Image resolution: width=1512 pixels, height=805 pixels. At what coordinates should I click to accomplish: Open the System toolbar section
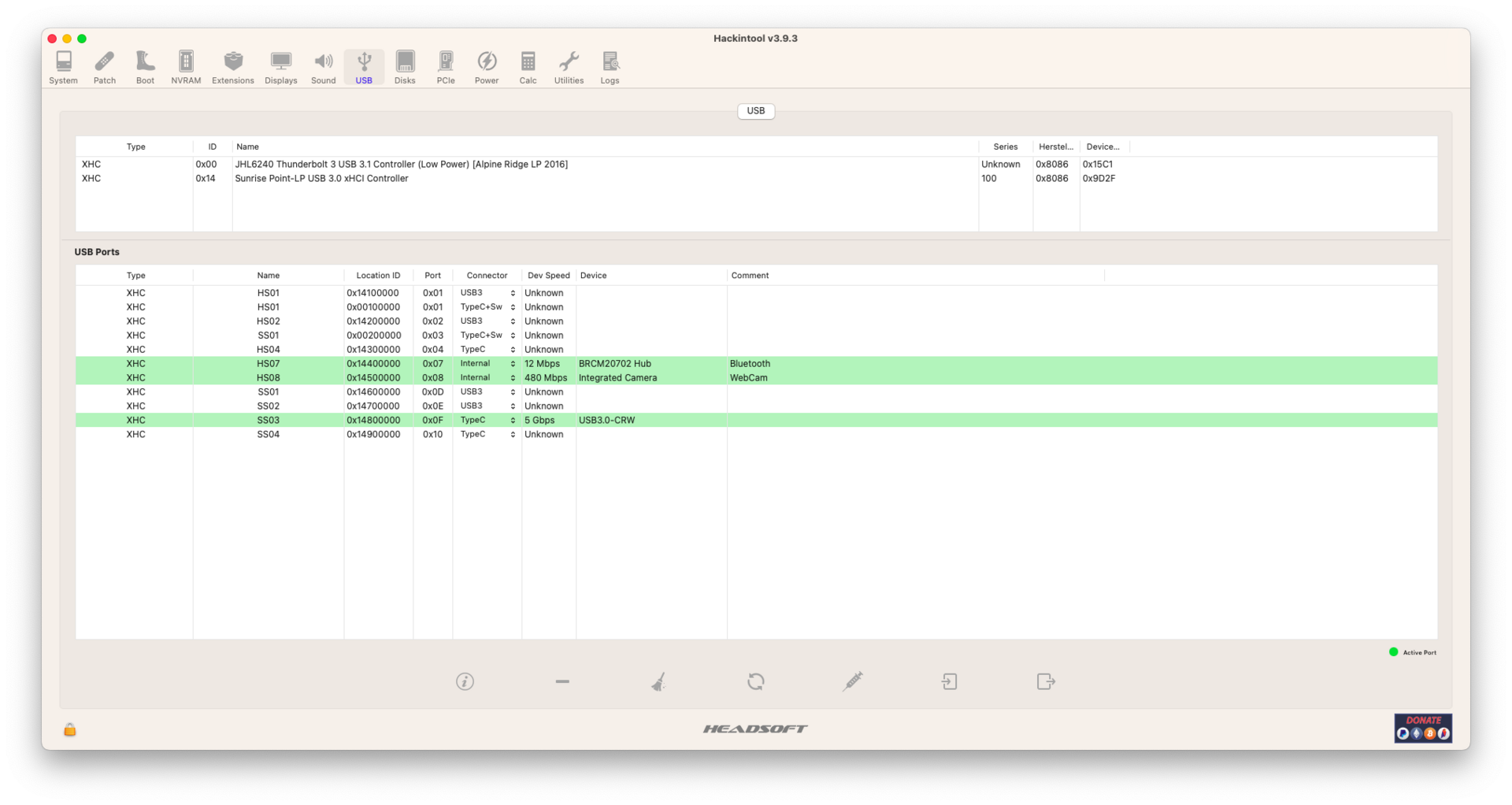point(63,68)
